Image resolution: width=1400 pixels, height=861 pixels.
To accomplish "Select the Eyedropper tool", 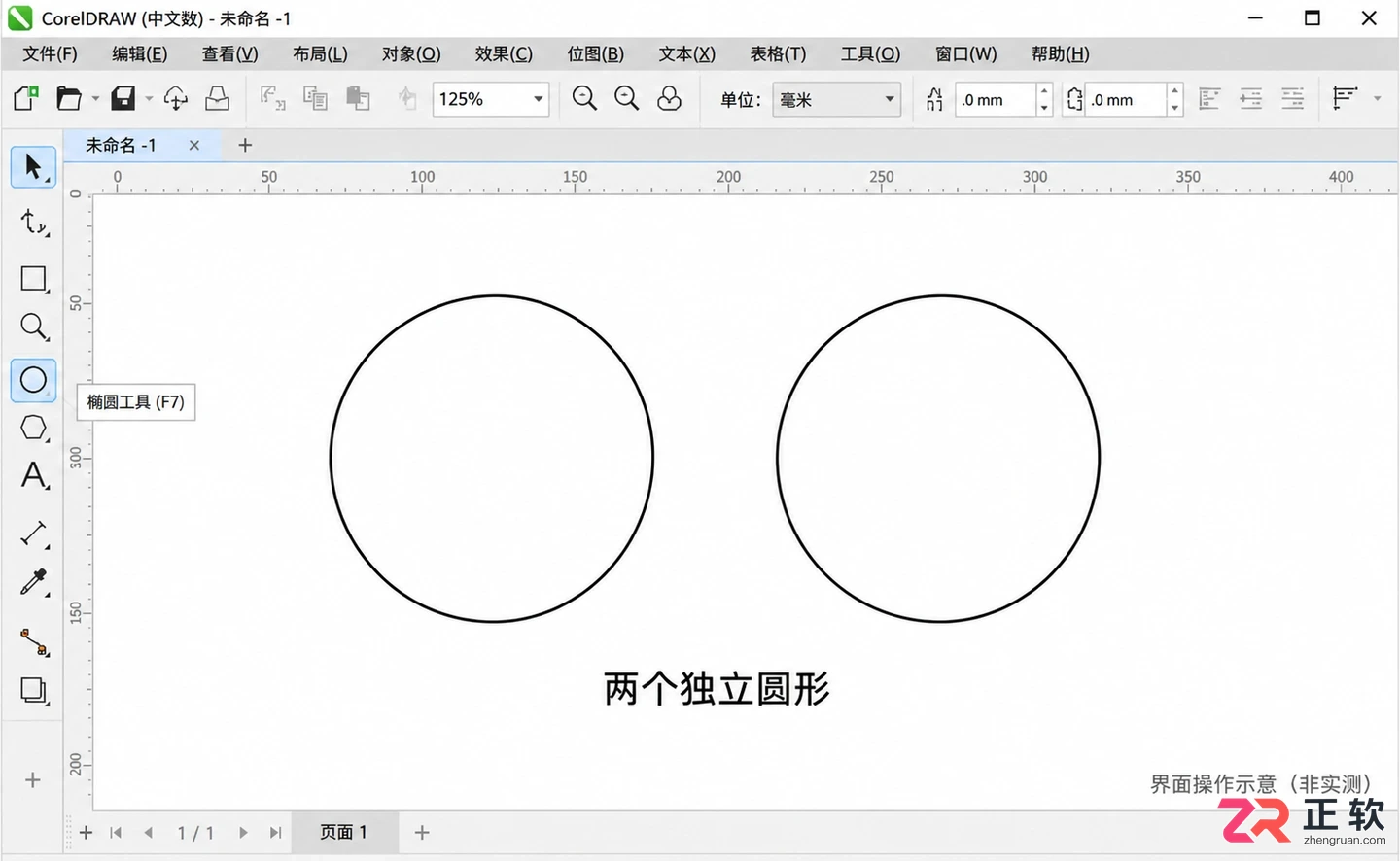I will point(33,582).
